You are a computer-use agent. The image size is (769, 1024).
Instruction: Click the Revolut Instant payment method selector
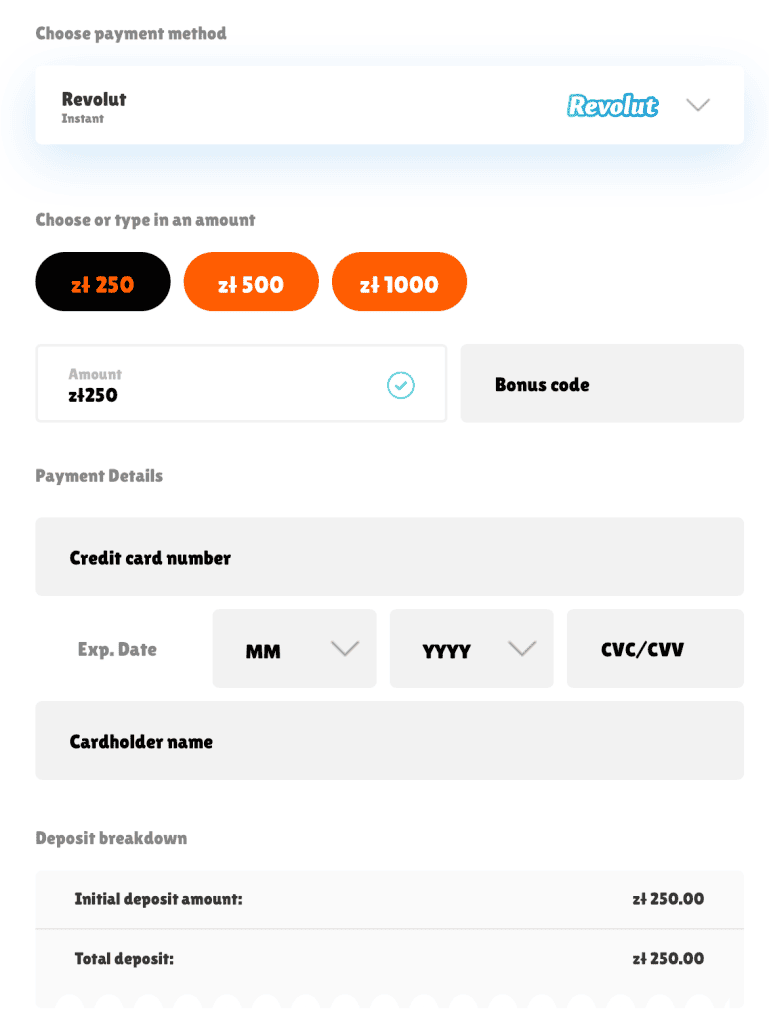(390, 105)
